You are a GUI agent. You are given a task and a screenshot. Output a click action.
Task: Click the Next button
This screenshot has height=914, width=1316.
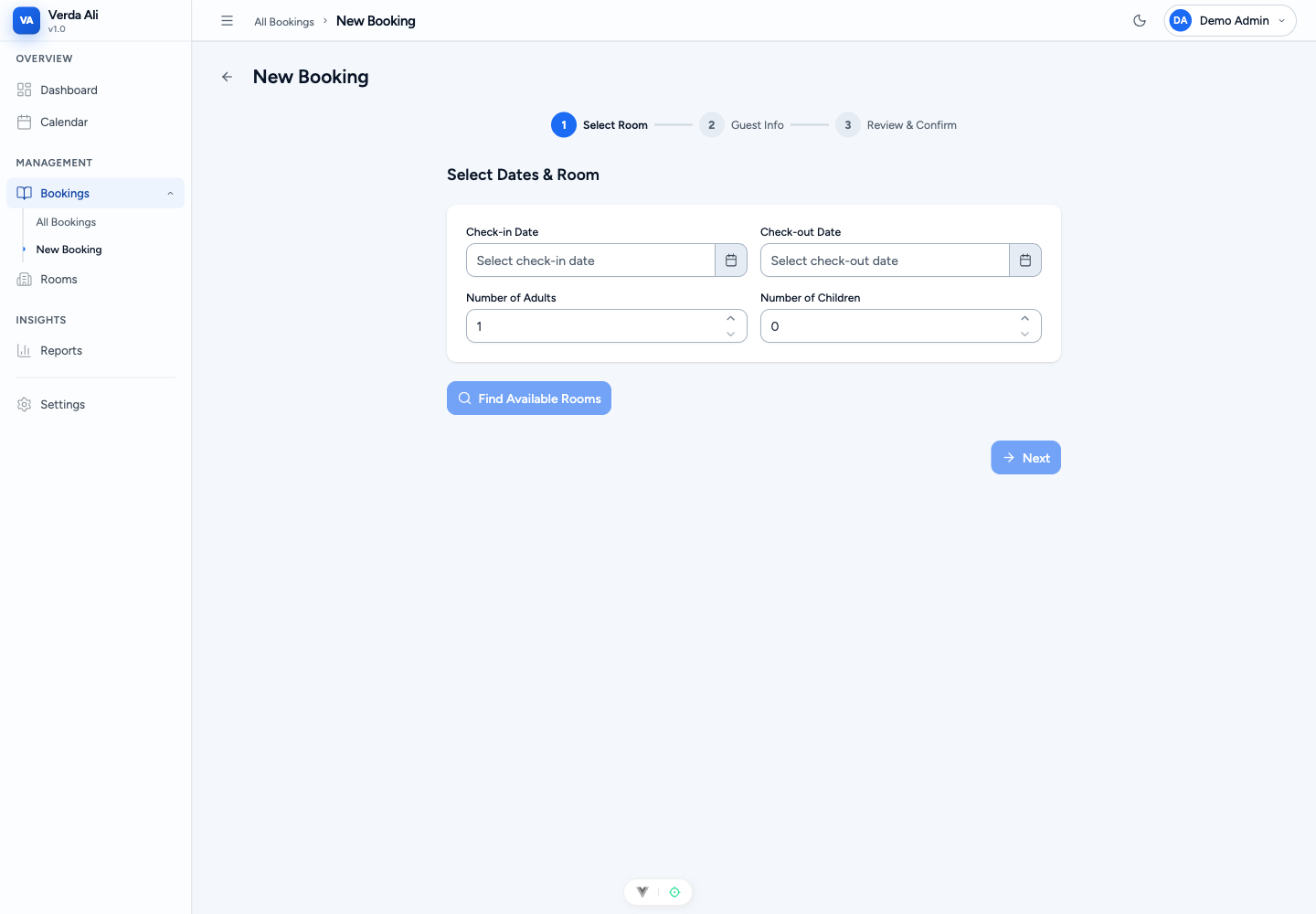coord(1025,458)
